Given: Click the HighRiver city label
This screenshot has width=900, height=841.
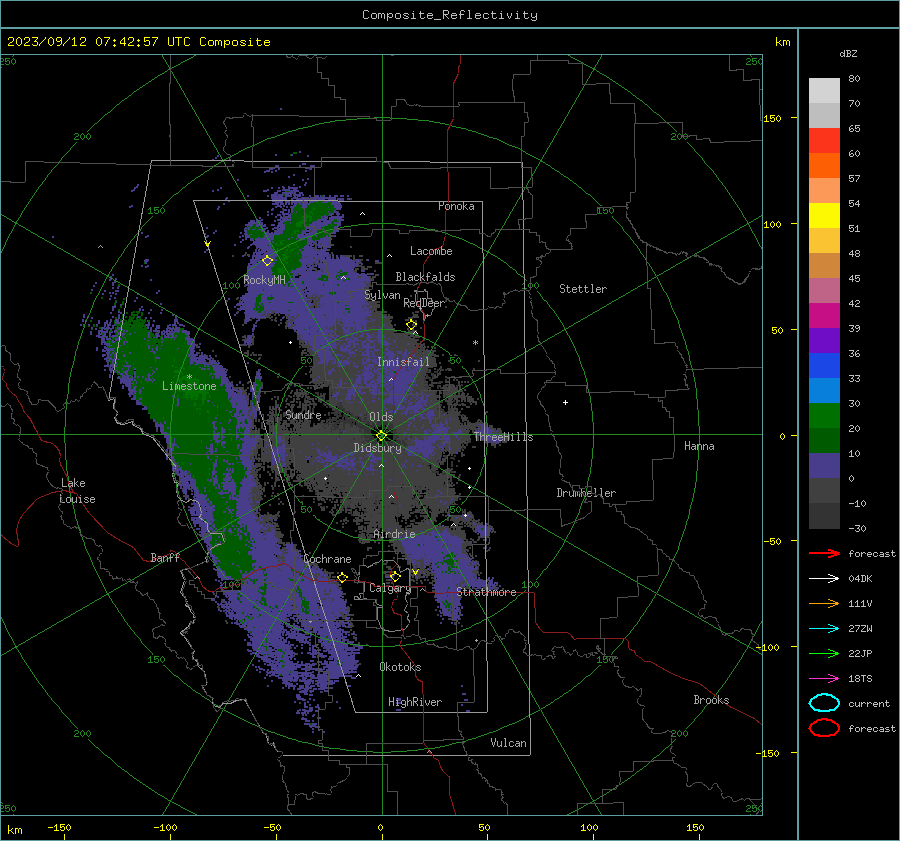Looking at the screenshot, I should pos(415,702).
